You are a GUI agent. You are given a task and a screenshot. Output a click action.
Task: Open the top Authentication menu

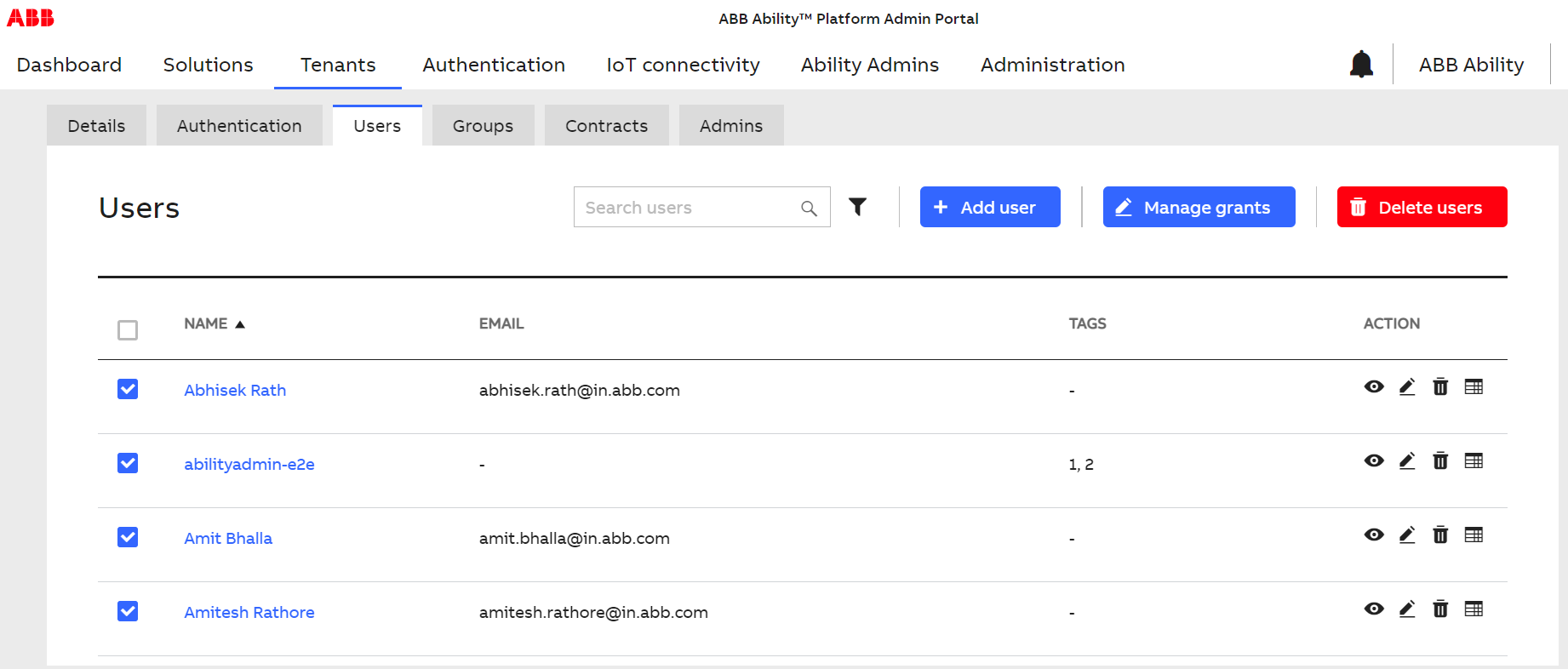click(x=494, y=65)
